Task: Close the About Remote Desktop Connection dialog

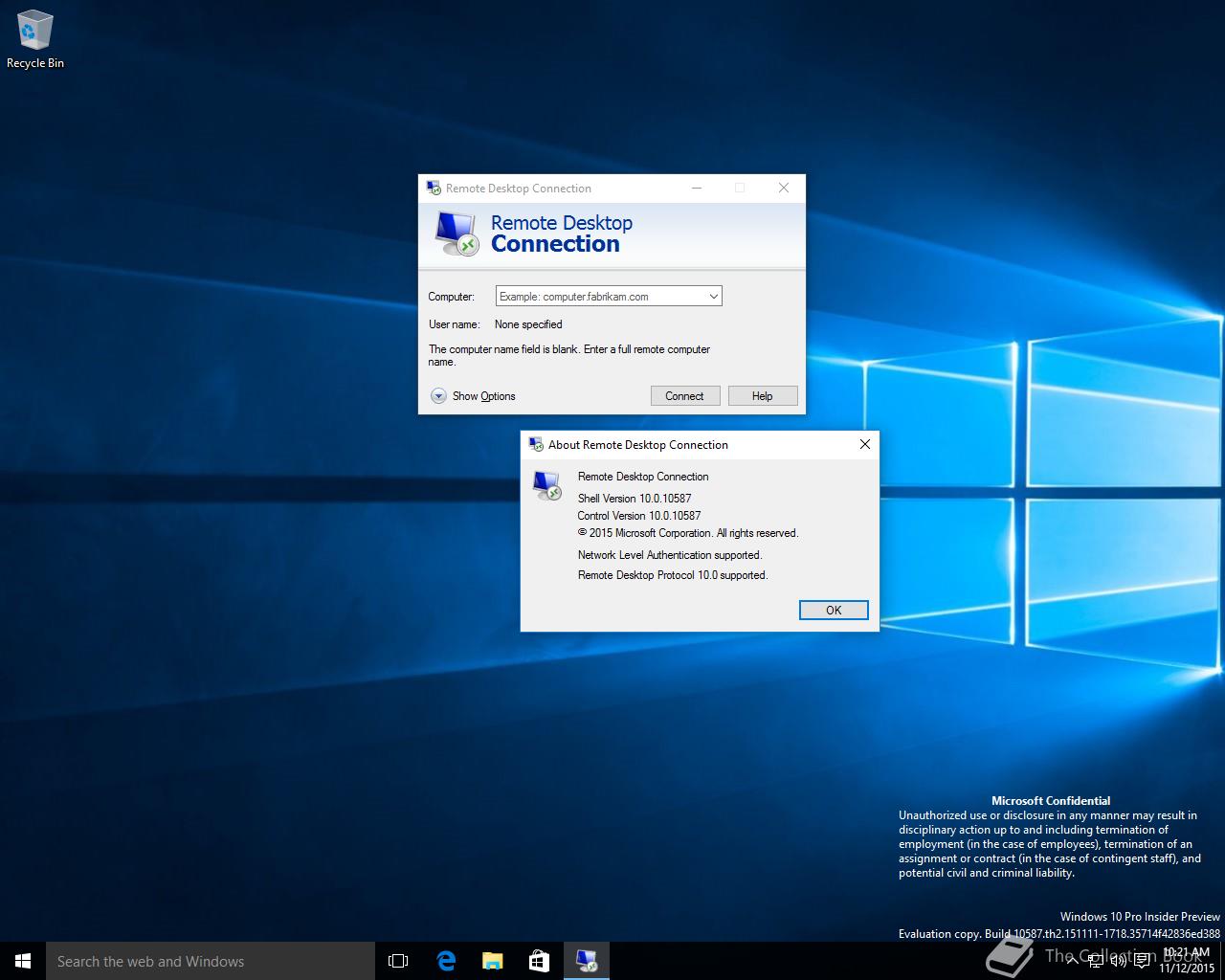Action: (x=865, y=444)
